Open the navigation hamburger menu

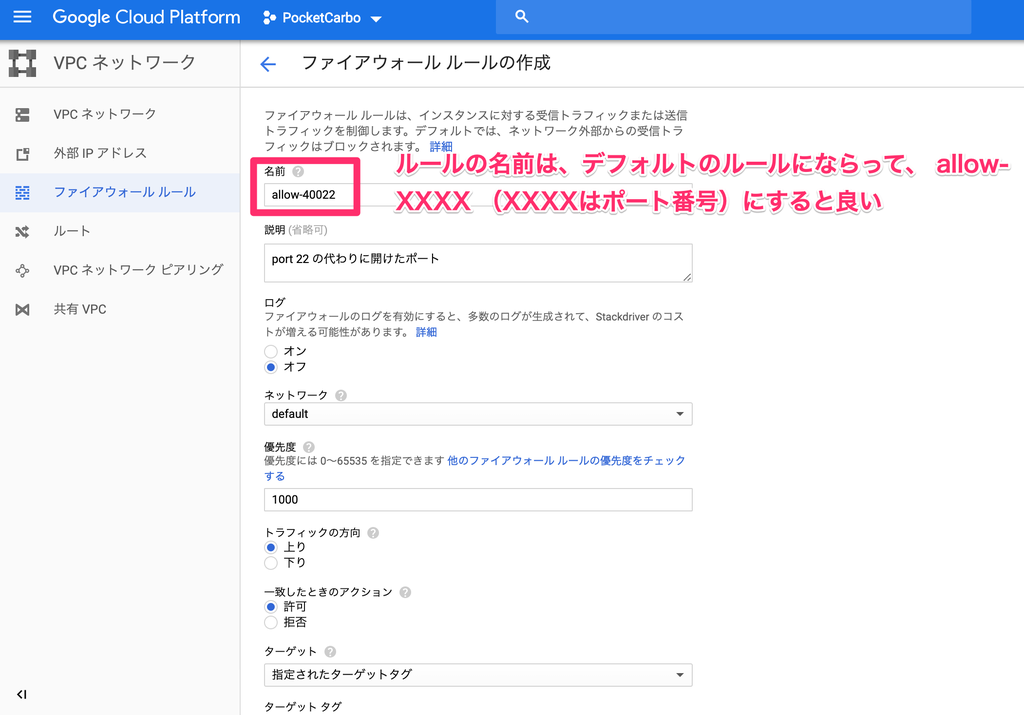(22, 17)
